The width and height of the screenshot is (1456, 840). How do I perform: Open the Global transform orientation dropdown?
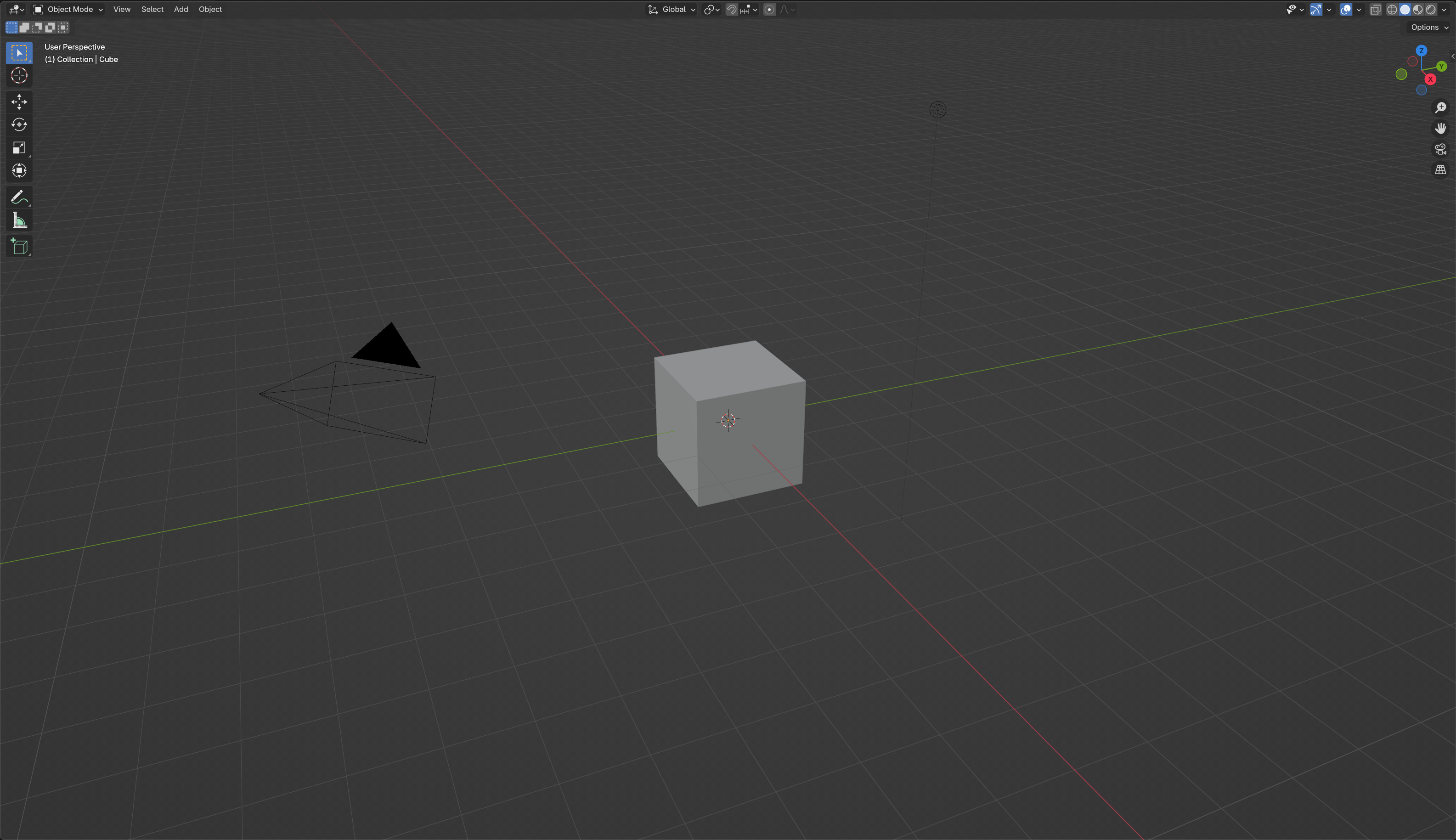672,9
